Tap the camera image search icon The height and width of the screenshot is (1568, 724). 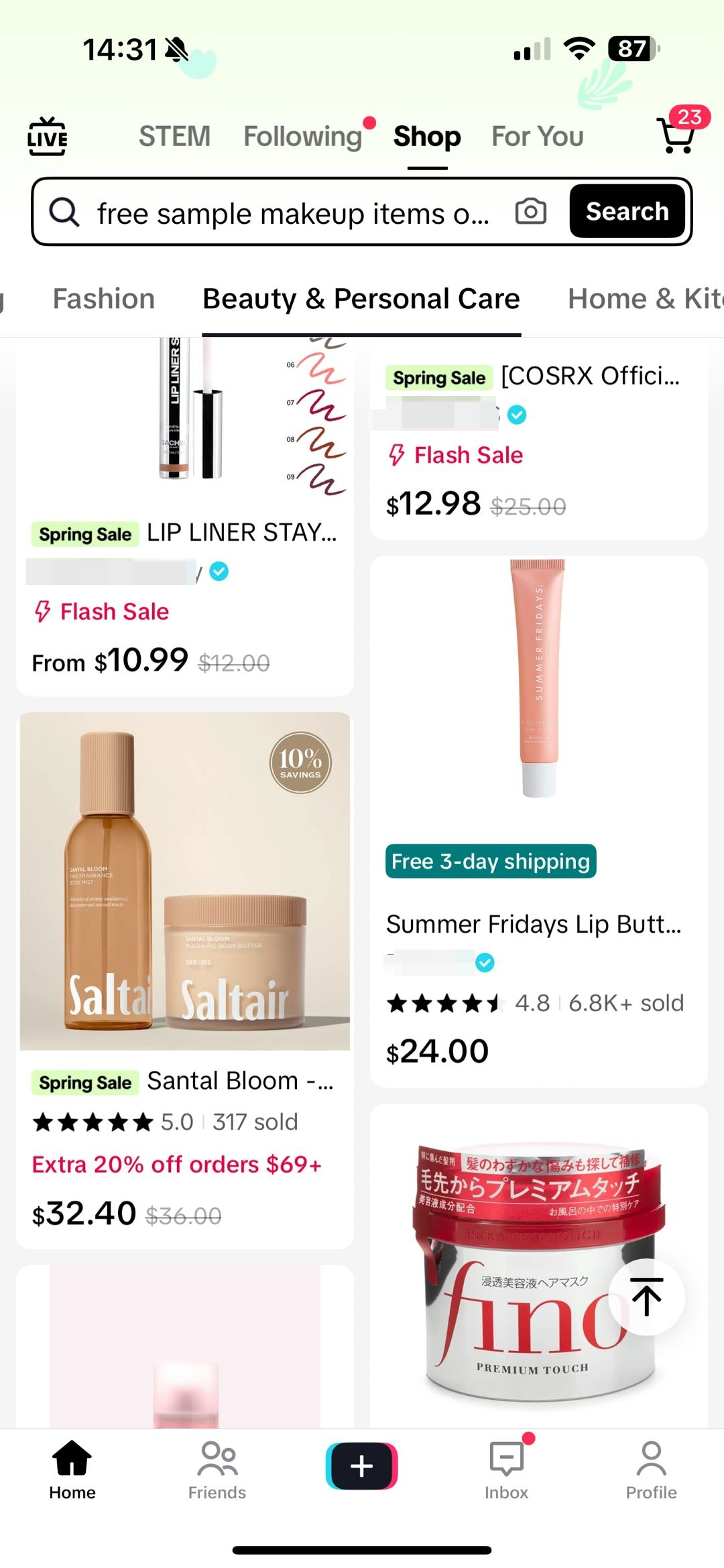[x=530, y=212]
